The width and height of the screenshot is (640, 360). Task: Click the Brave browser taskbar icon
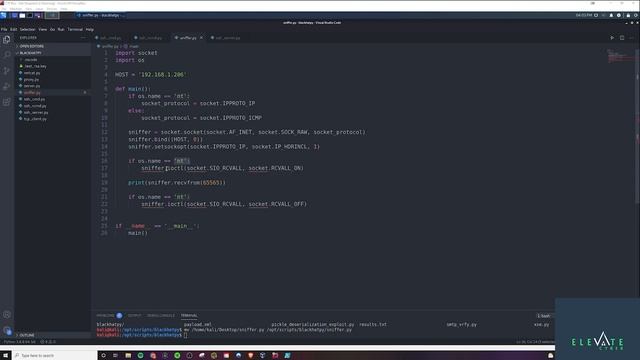click(251, 356)
